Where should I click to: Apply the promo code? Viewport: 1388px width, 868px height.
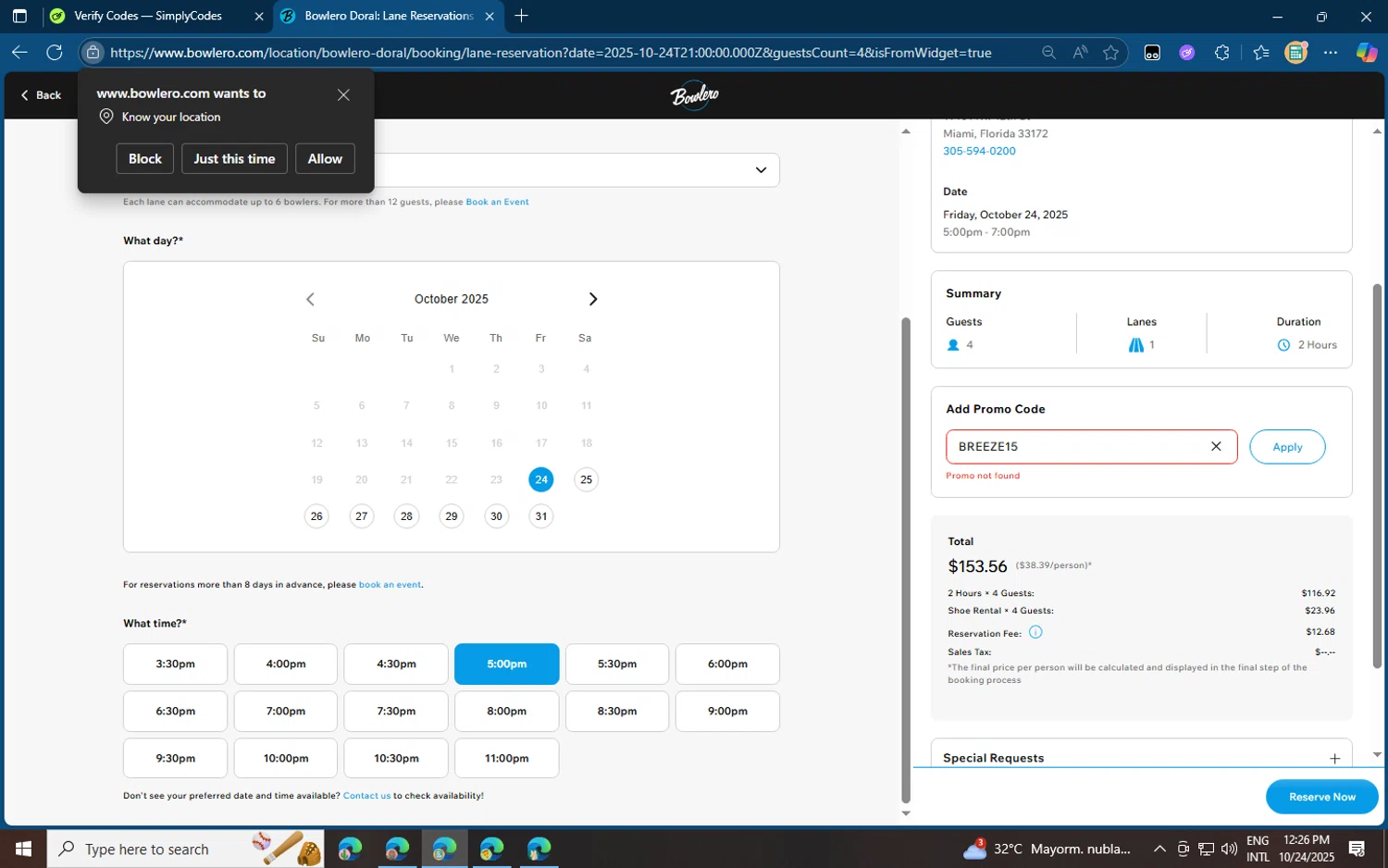(1287, 447)
